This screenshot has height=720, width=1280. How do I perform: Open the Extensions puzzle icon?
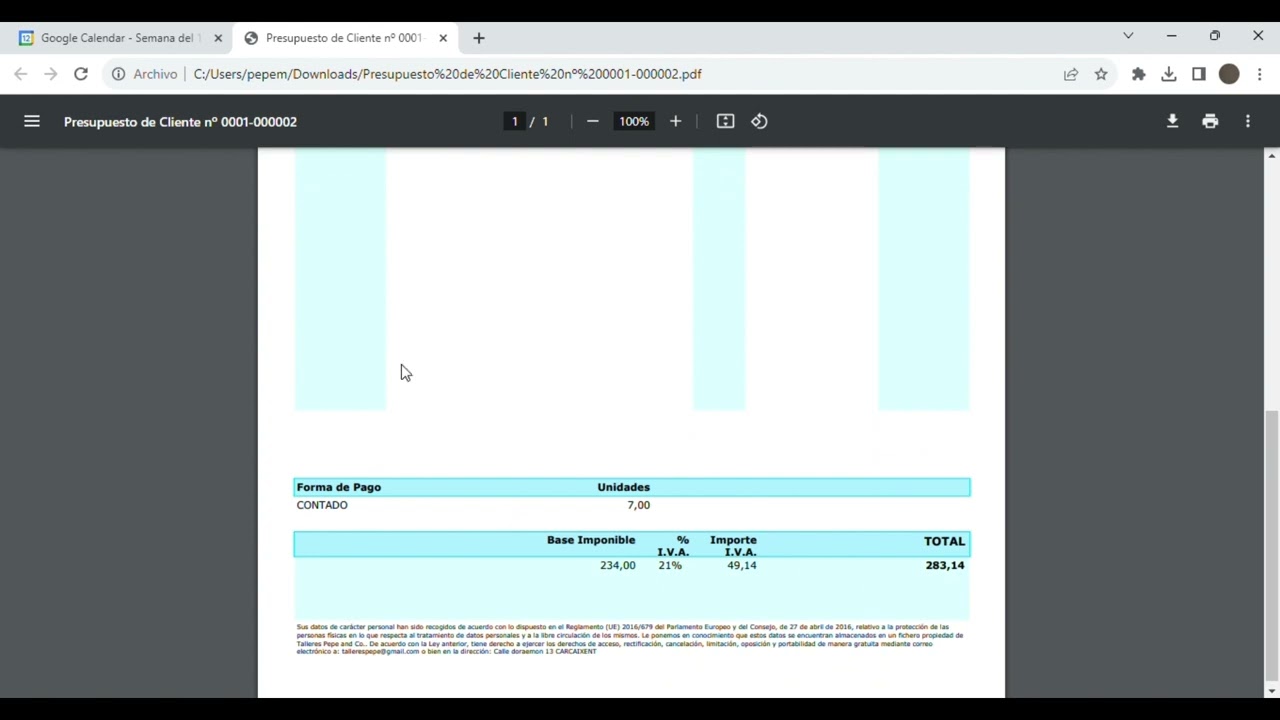(x=1138, y=74)
